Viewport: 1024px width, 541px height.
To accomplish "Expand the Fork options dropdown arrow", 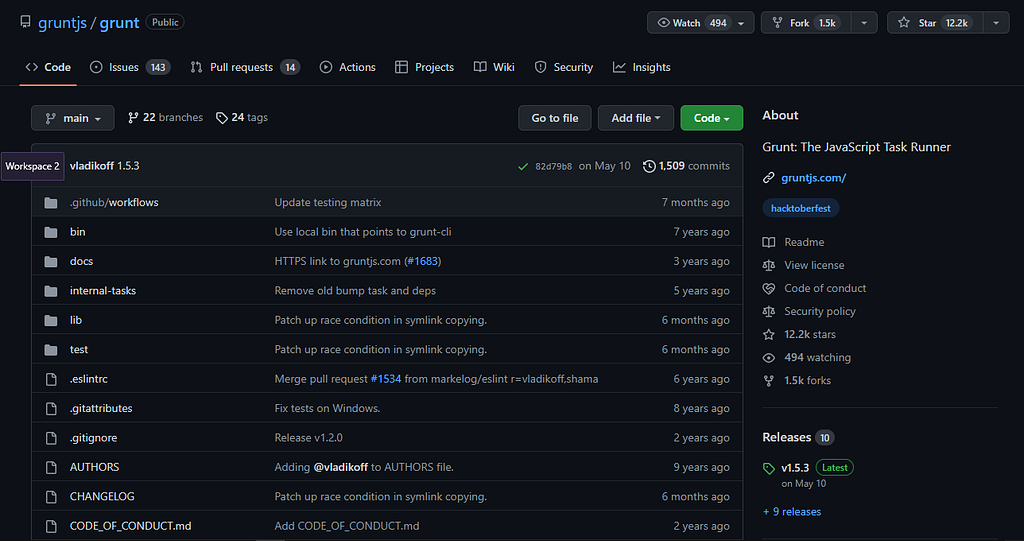I will [x=864, y=23].
